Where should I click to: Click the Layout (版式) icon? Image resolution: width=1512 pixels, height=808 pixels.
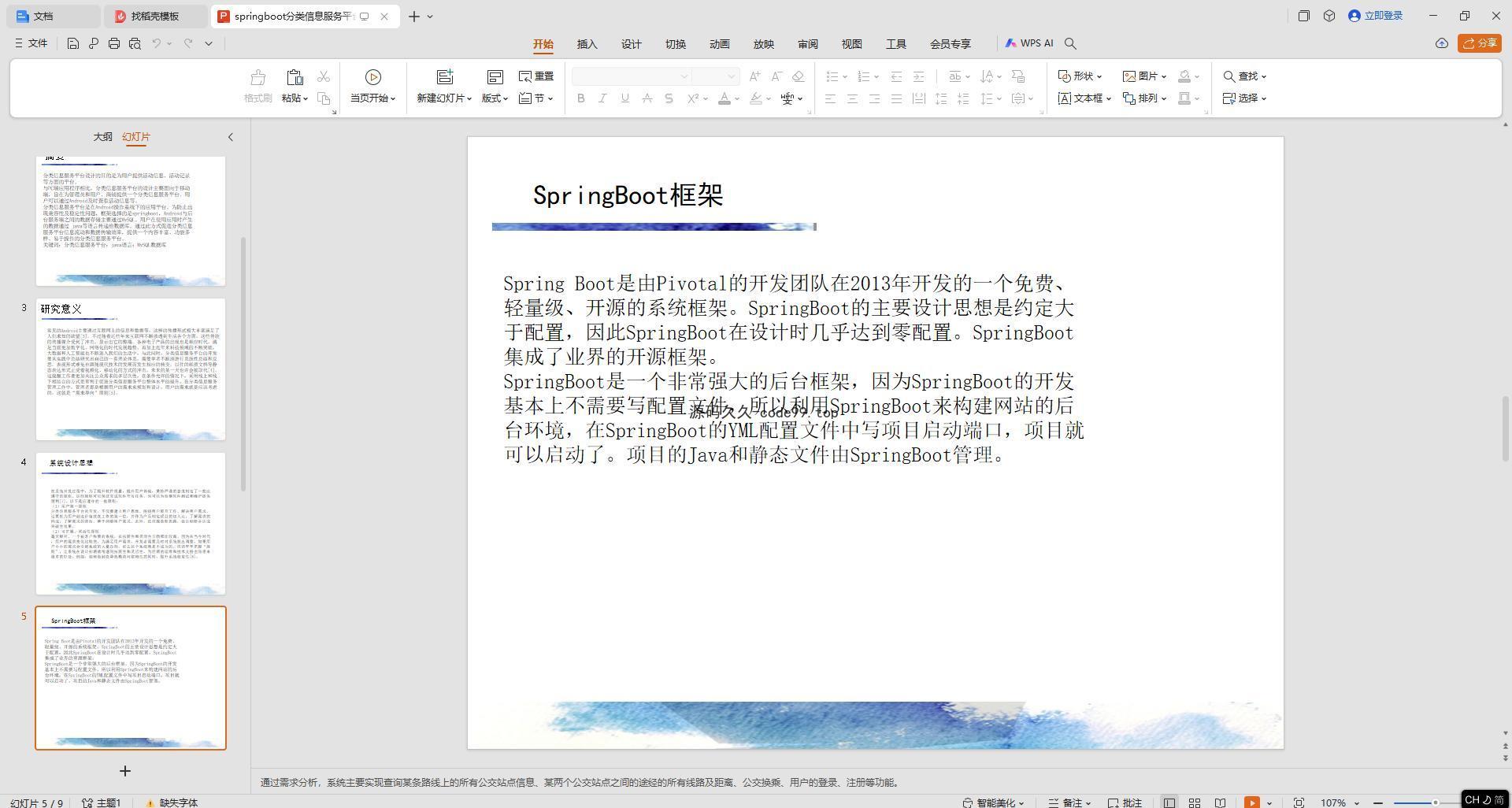[495, 77]
